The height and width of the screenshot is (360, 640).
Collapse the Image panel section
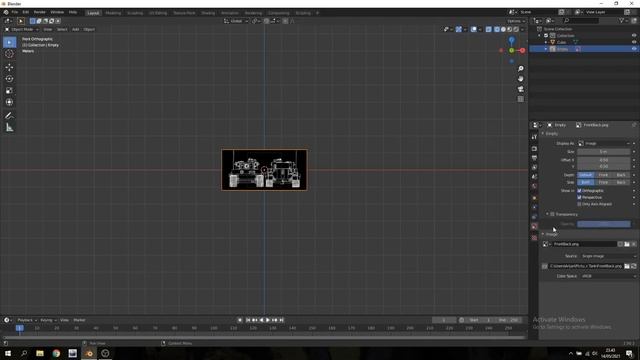click(543, 234)
